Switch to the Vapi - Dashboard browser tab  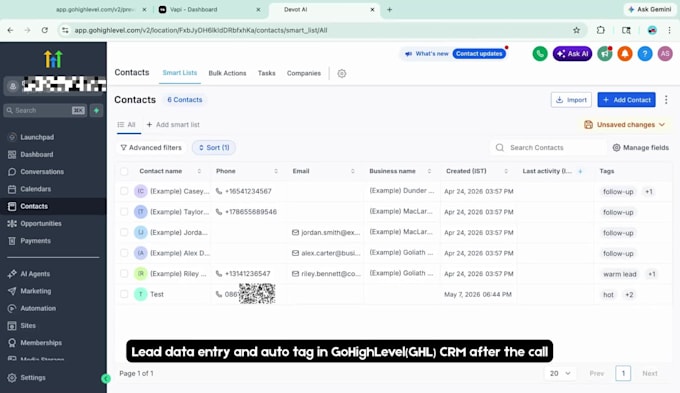pyautogui.click(x=210, y=10)
